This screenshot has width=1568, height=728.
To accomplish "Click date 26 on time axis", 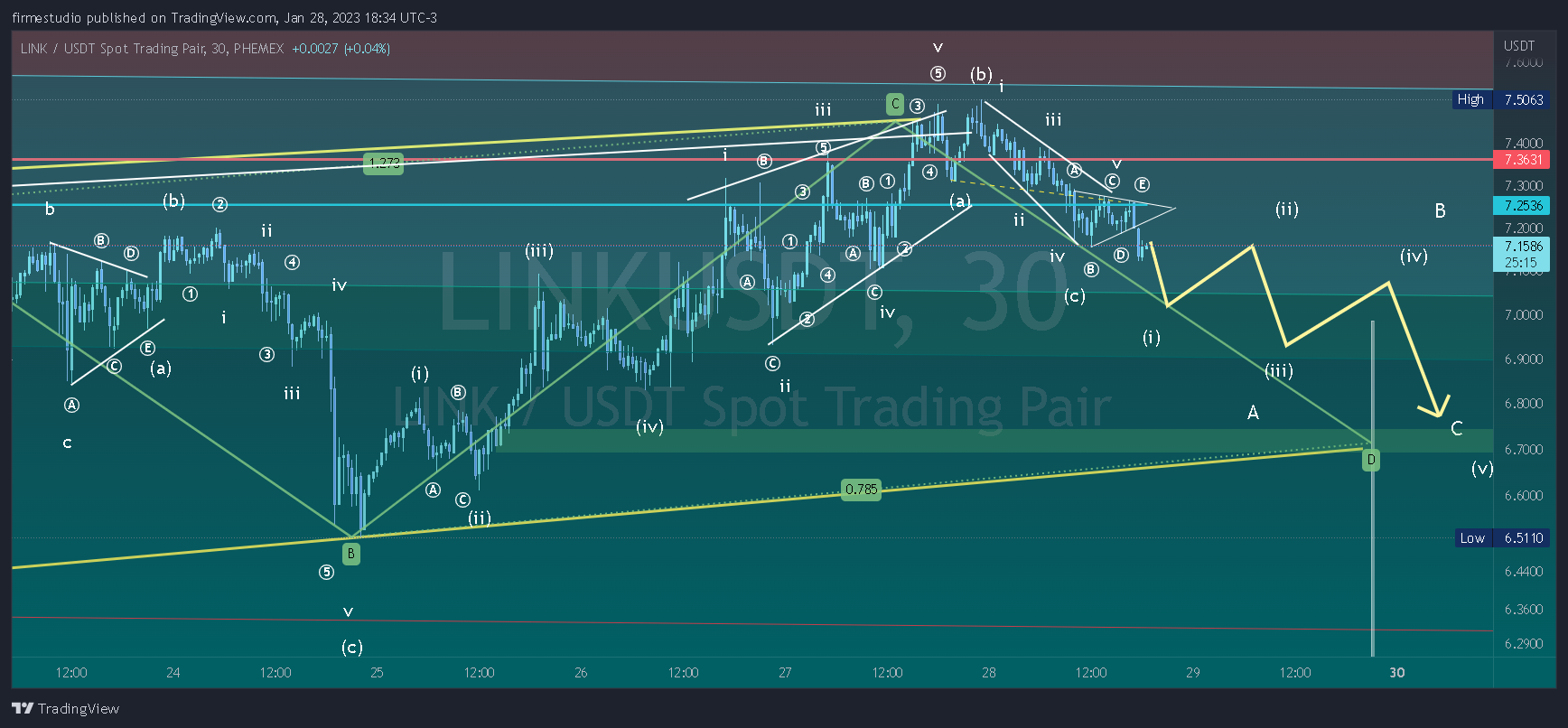I will coord(581,672).
